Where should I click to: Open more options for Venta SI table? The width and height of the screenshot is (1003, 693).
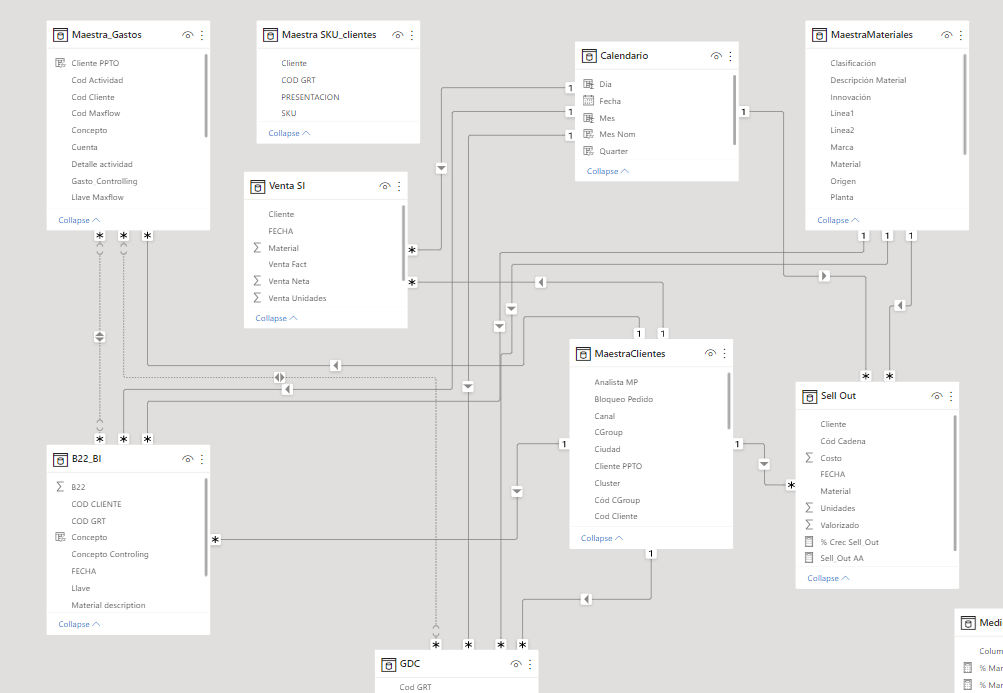pos(399,186)
